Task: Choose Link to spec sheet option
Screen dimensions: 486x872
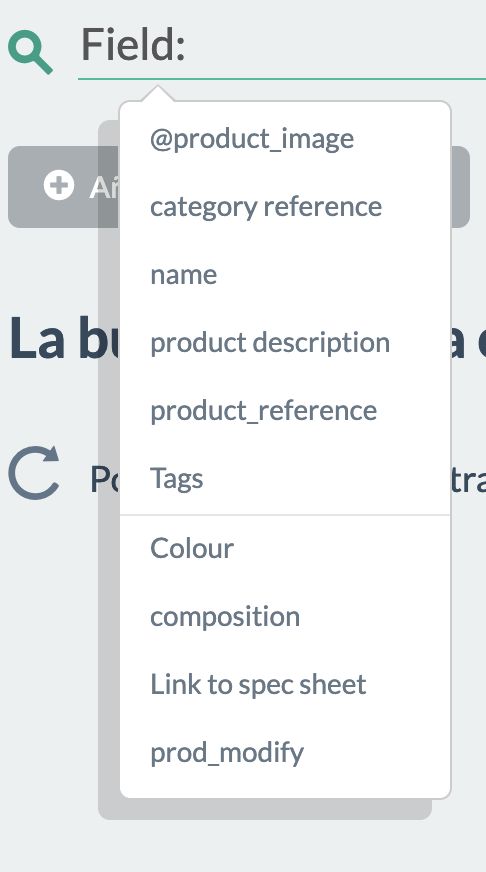Action: click(x=258, y=684)
